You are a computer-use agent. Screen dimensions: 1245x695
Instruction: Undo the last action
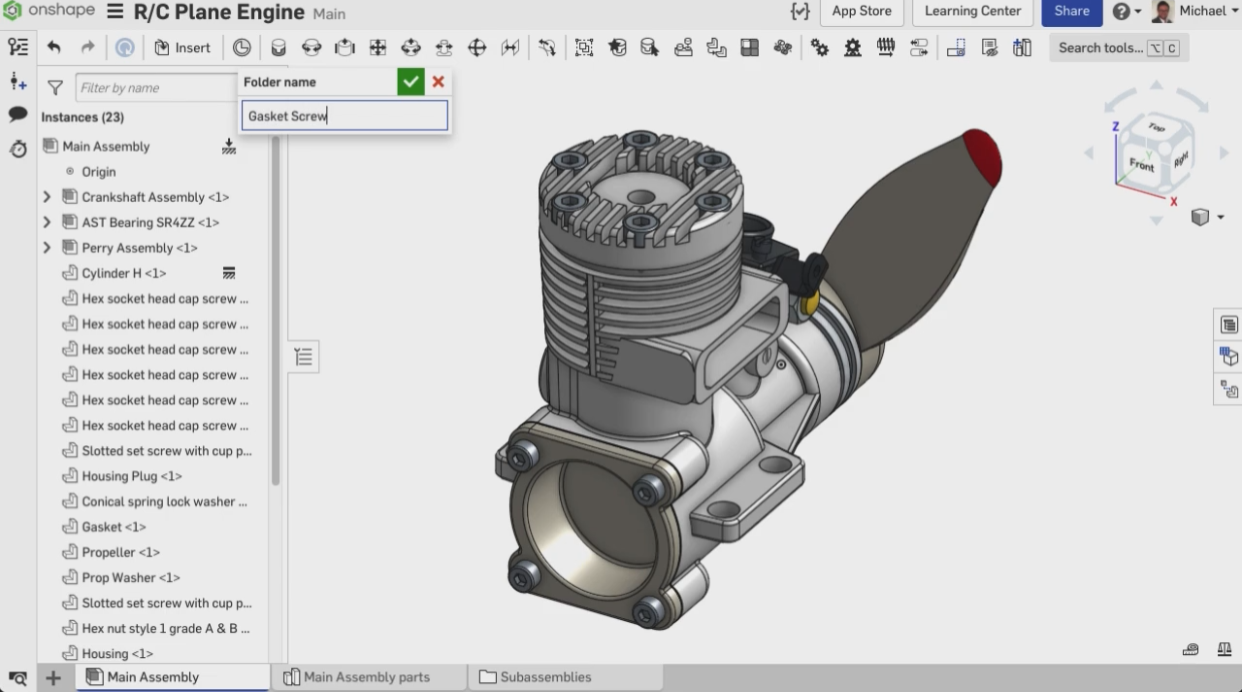click(x=54, y=47)
